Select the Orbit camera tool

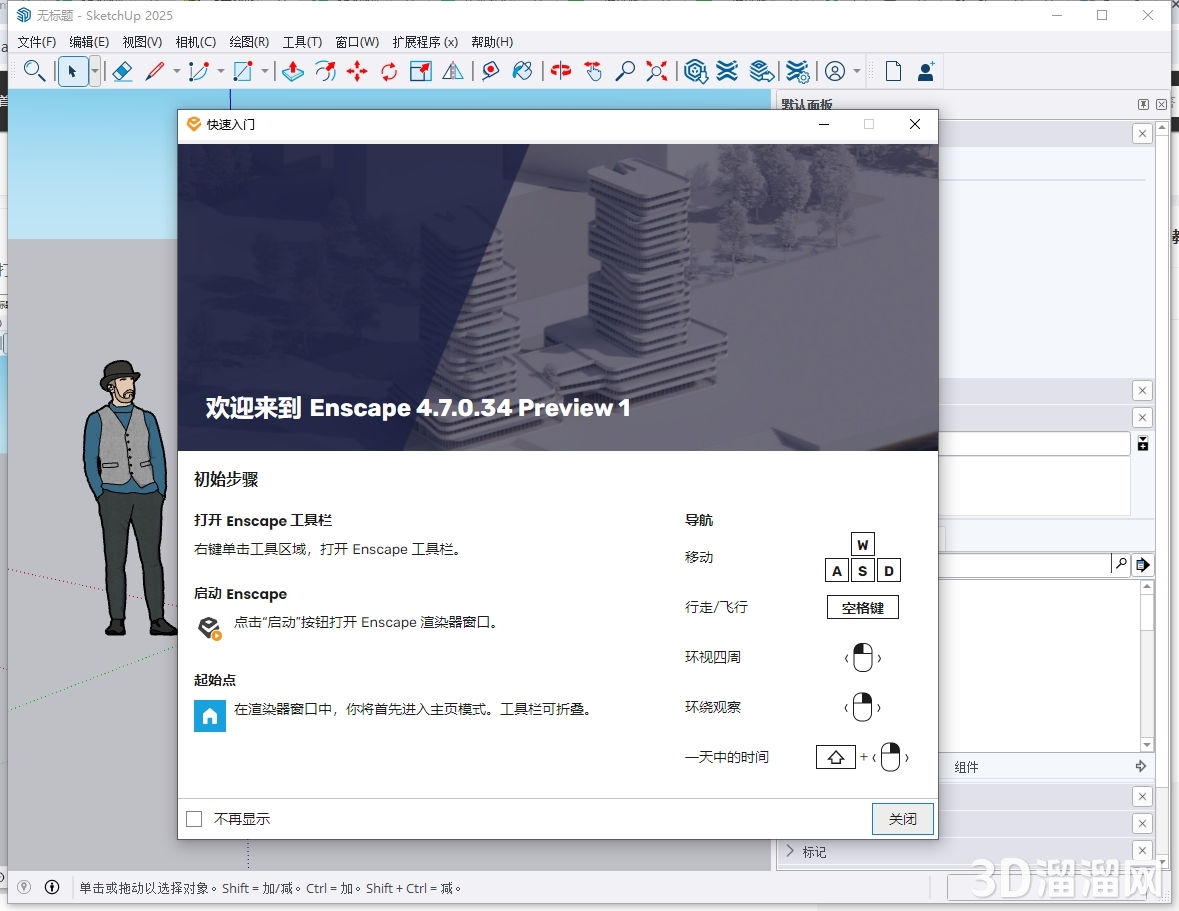point(561,71)
